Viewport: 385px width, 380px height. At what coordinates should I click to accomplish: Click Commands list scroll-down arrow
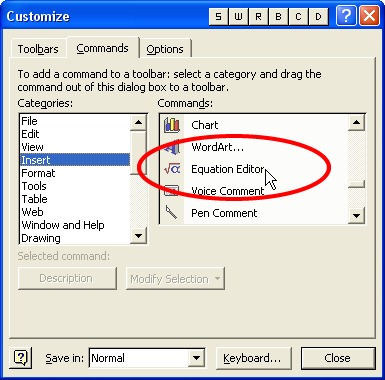tap(356, 215)
